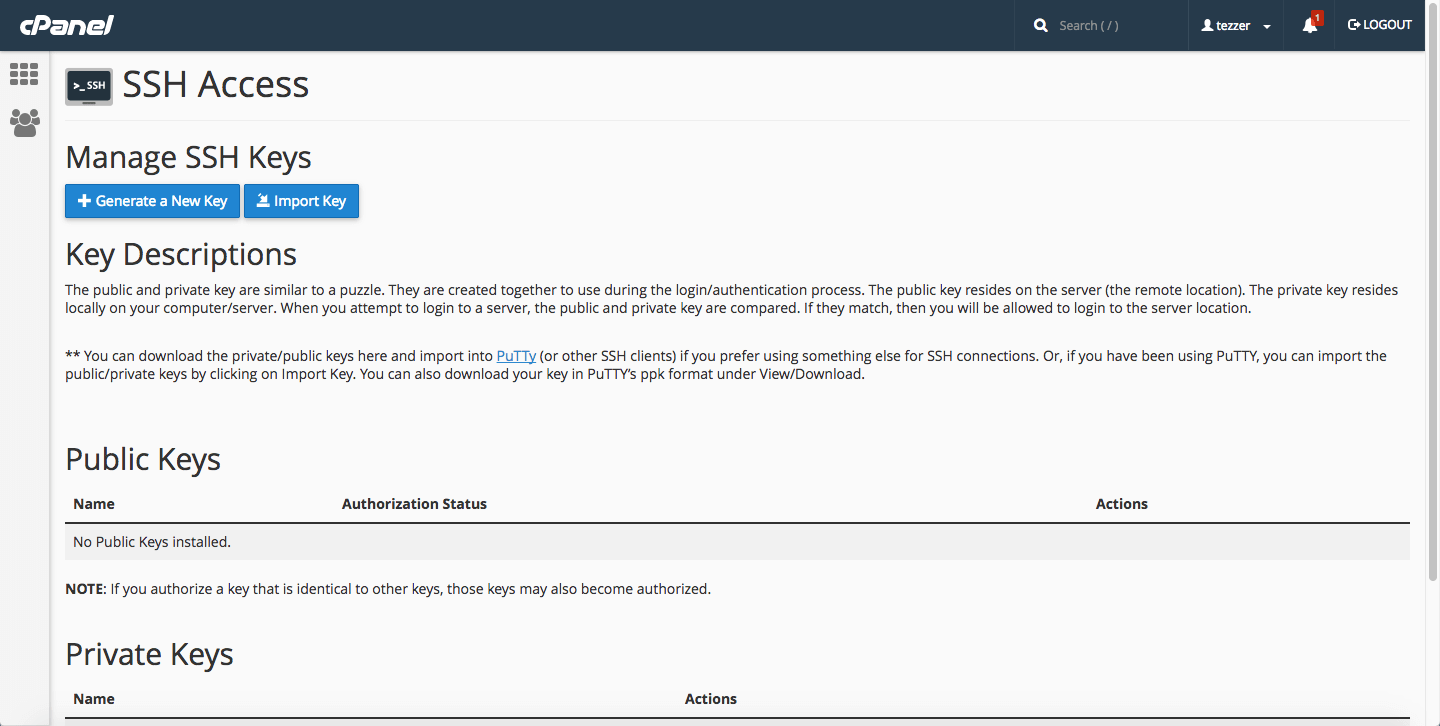Click the Logout link
This screenshot has height=726, width=1440.
pyautogui.click(x=1380, y=25)
